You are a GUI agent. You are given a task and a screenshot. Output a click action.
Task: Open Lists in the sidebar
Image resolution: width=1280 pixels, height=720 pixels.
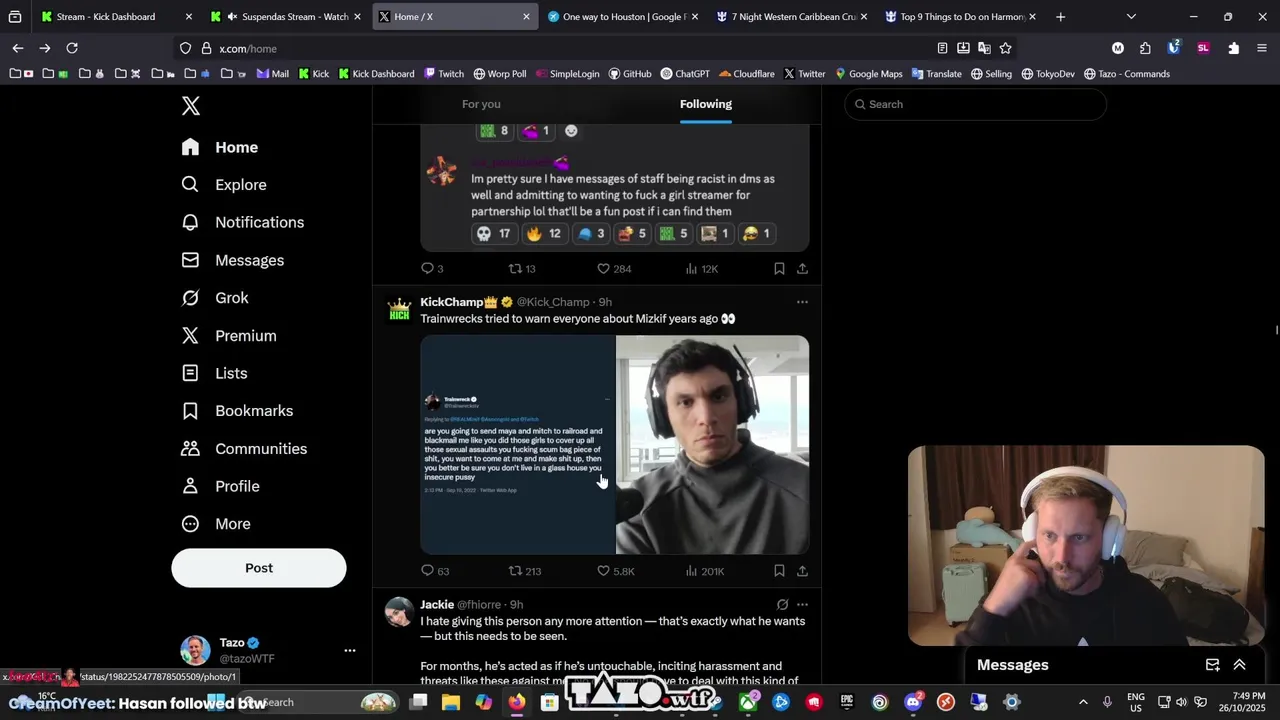[215, 373]
